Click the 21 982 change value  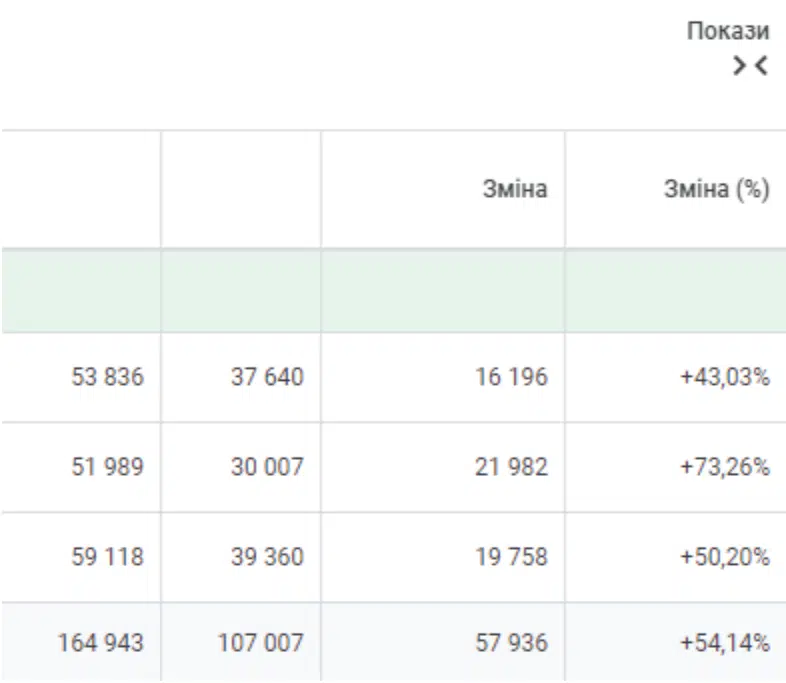tap(511, 466)
